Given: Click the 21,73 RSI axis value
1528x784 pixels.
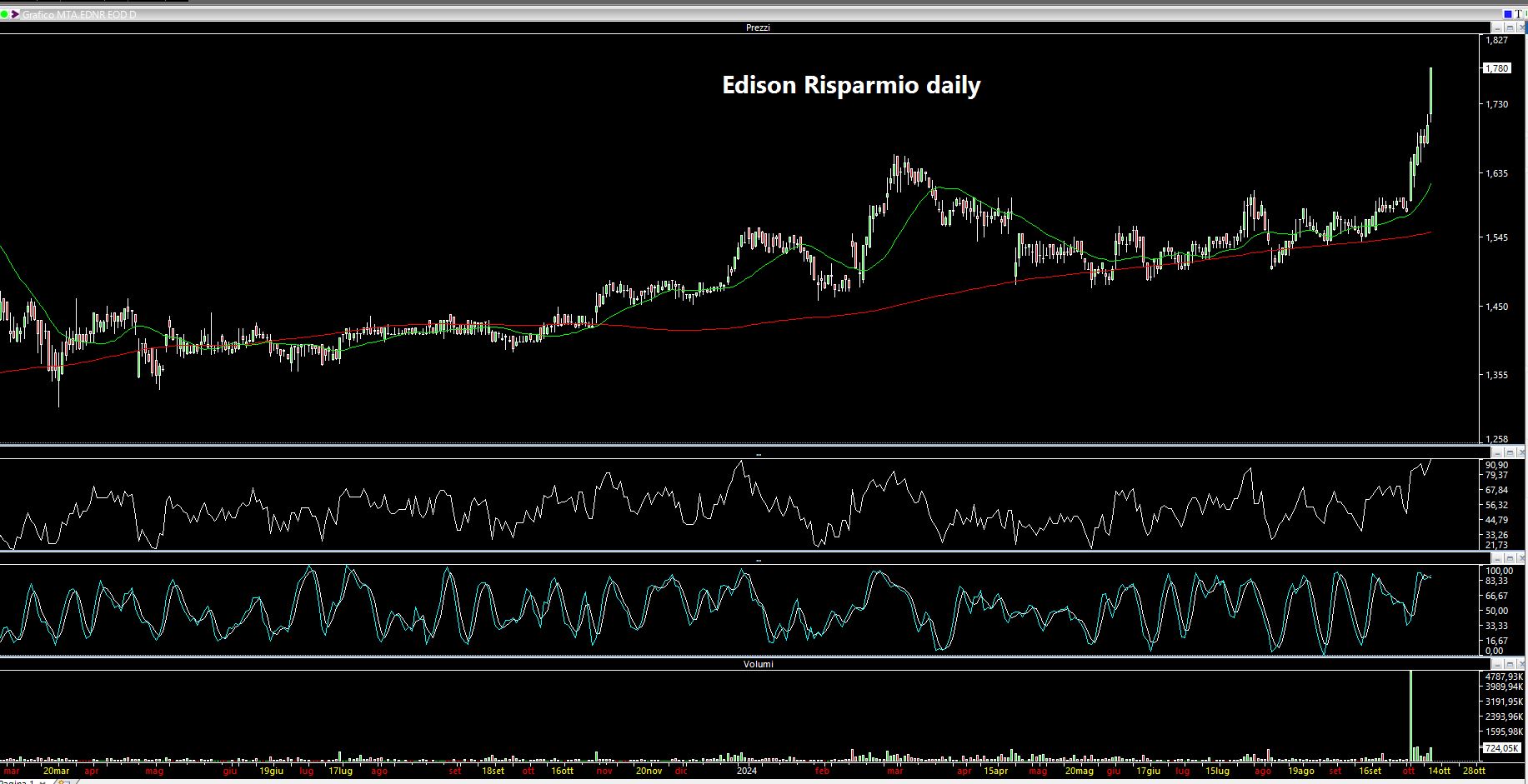Looking at the screenshot, I should (1496, 545).
